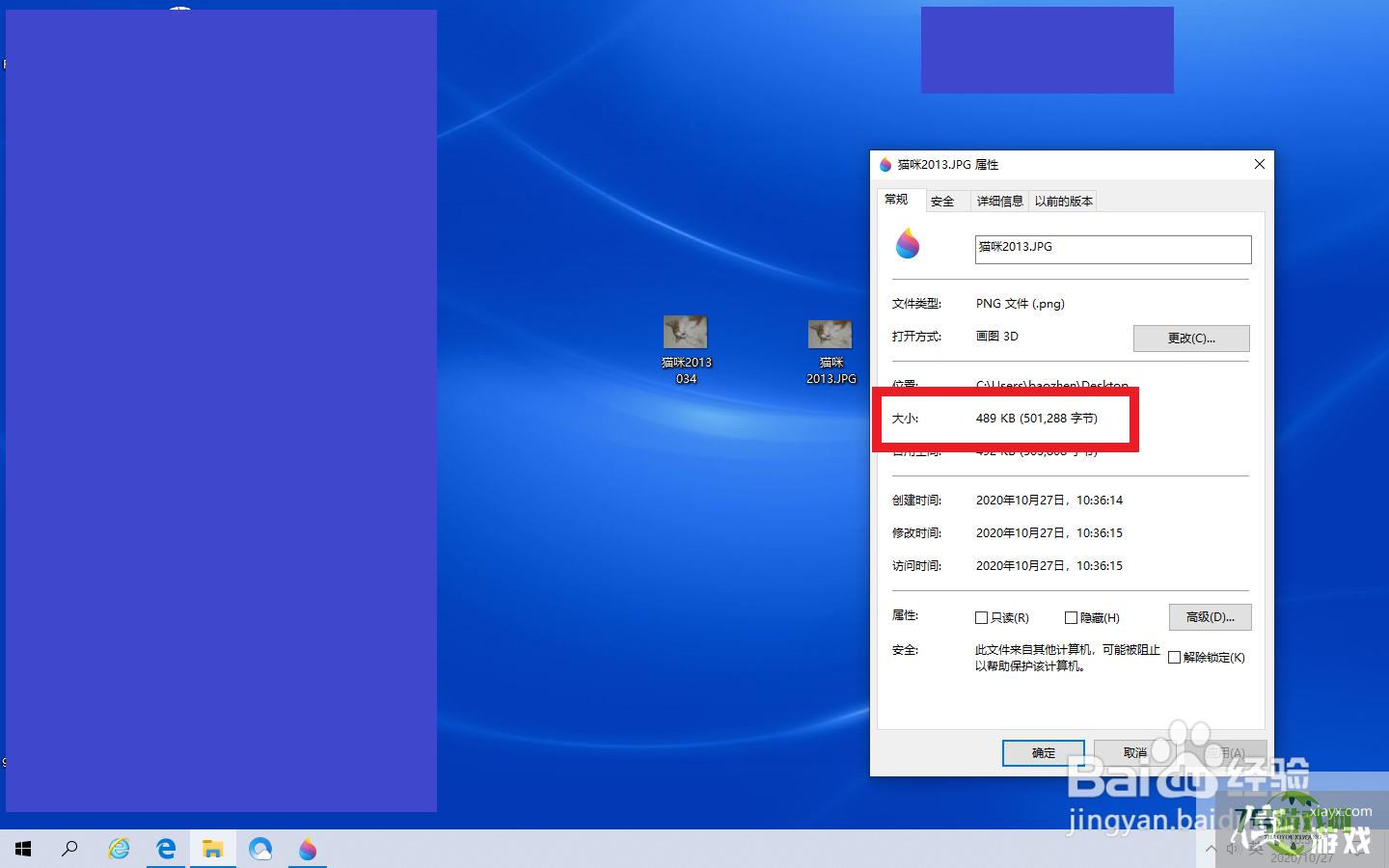Confirm with the 确定 button

[x=1044, y=753]
